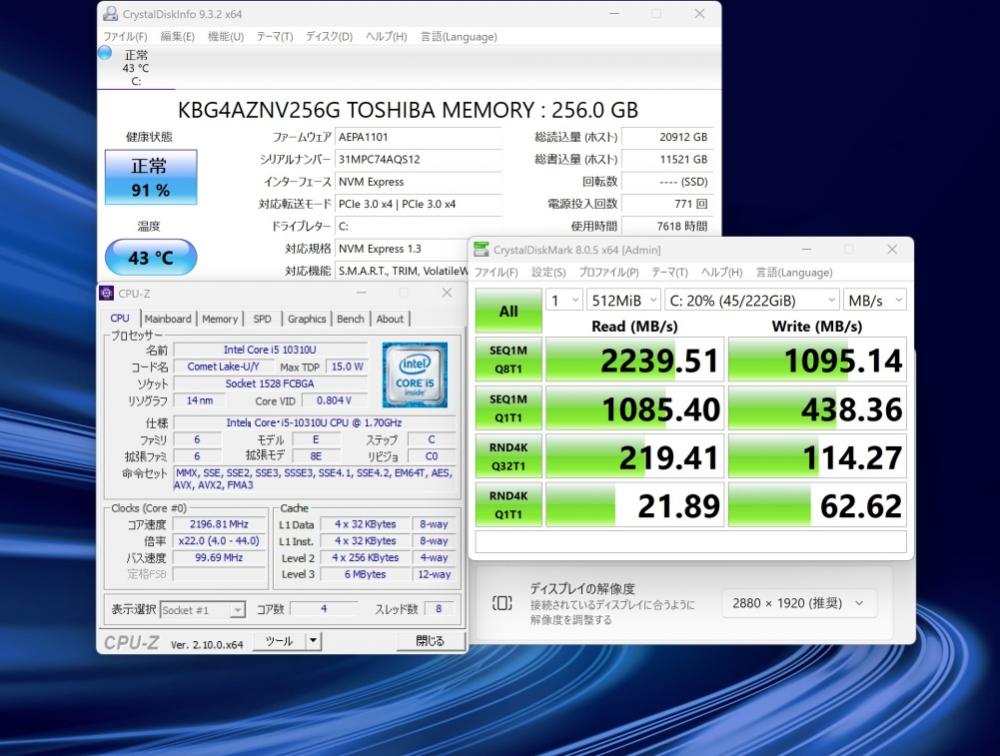This screenshot has width=1000, height=756.
Task: Click the interface field NVM Express
Action: pyautogui.click(x=418, y=182)
